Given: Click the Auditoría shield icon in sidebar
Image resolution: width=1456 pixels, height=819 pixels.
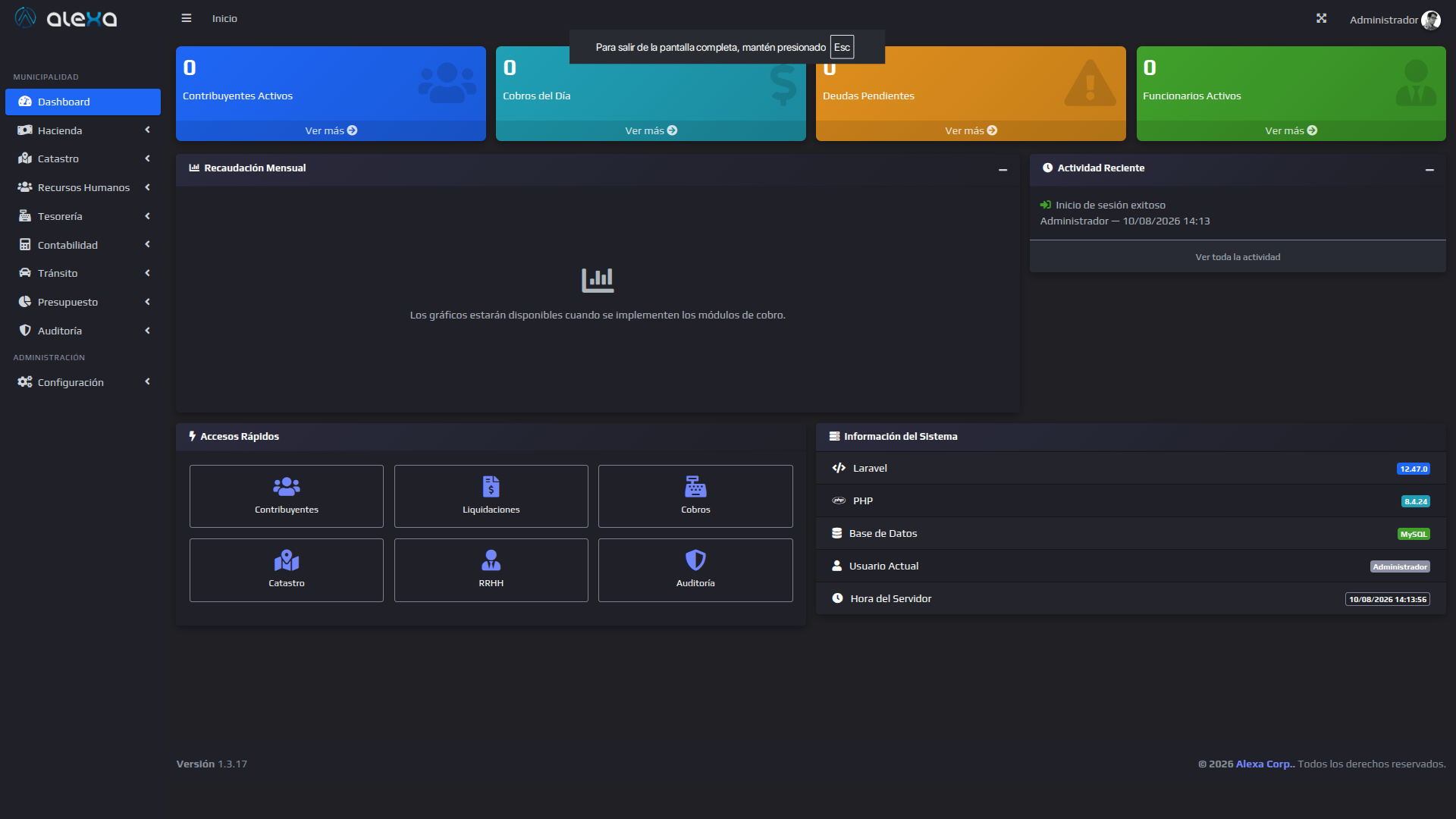Looking at the screenshot, I should pos(25,331).
